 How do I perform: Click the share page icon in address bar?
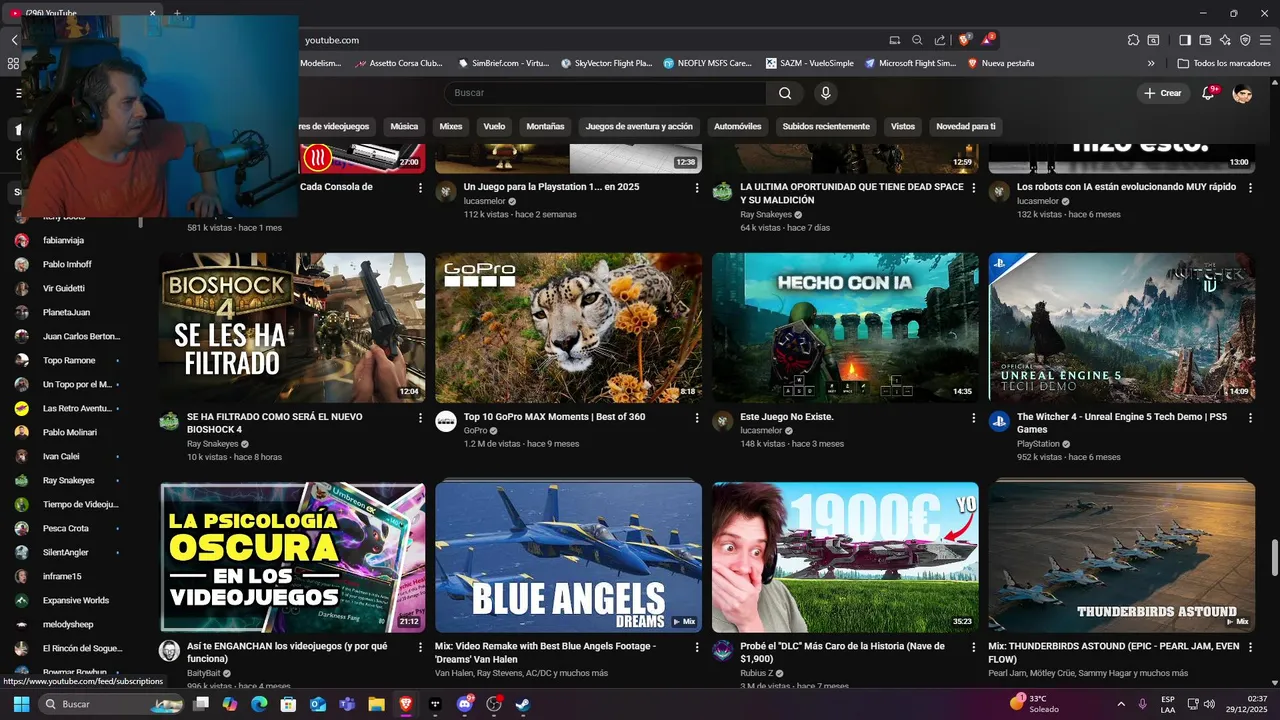point(940,40)
